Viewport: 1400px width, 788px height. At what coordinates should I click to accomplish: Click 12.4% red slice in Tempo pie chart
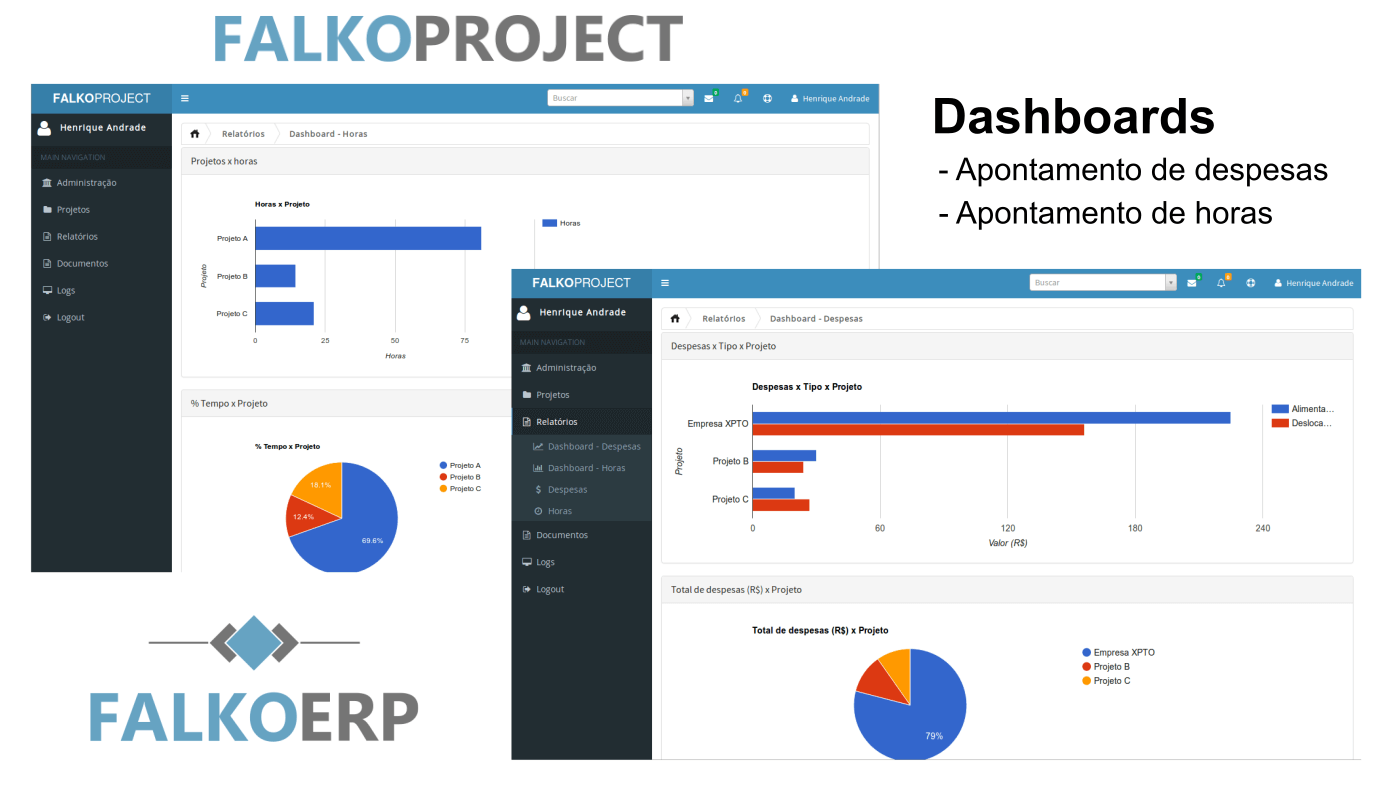305,518
